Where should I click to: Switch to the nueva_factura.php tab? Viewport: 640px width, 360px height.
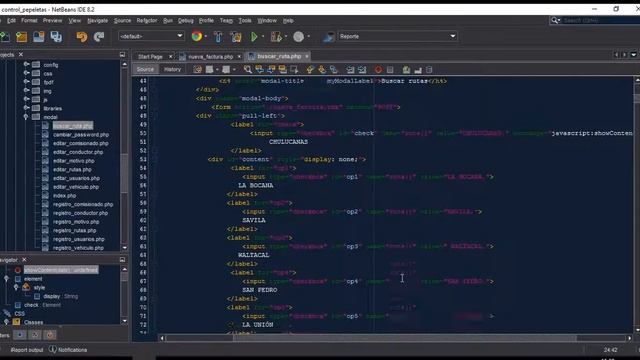click(210, 57)
